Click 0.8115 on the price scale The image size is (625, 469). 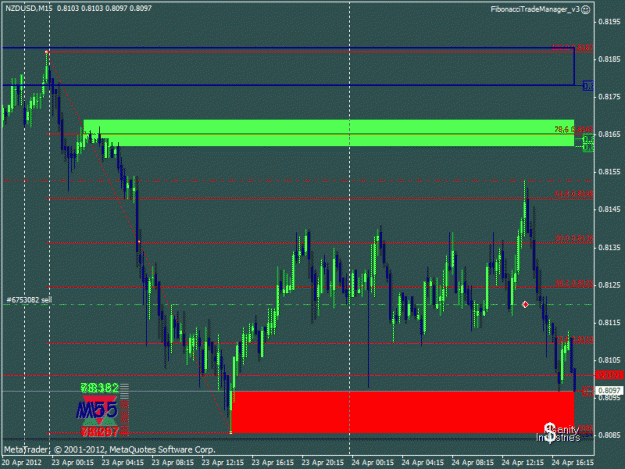(610, 322)
